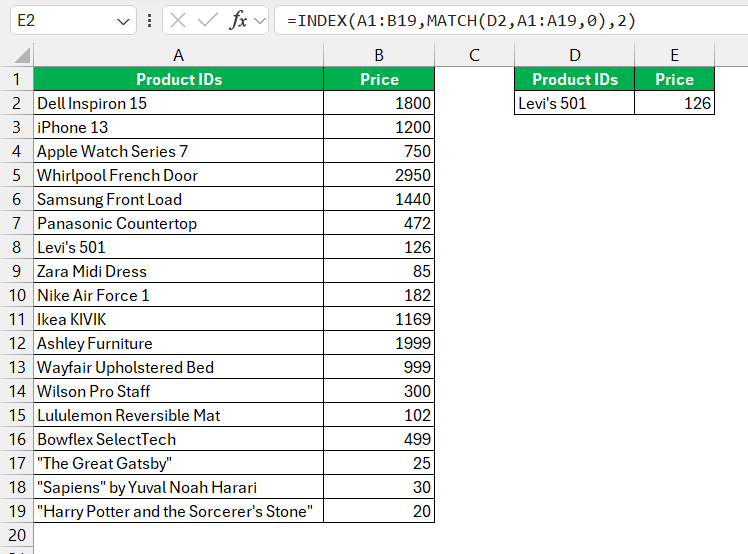Viewport: 748px width, 554px height.
Task: Click the price cell 102
Action: pyautogui.click(x=379, y=415)
